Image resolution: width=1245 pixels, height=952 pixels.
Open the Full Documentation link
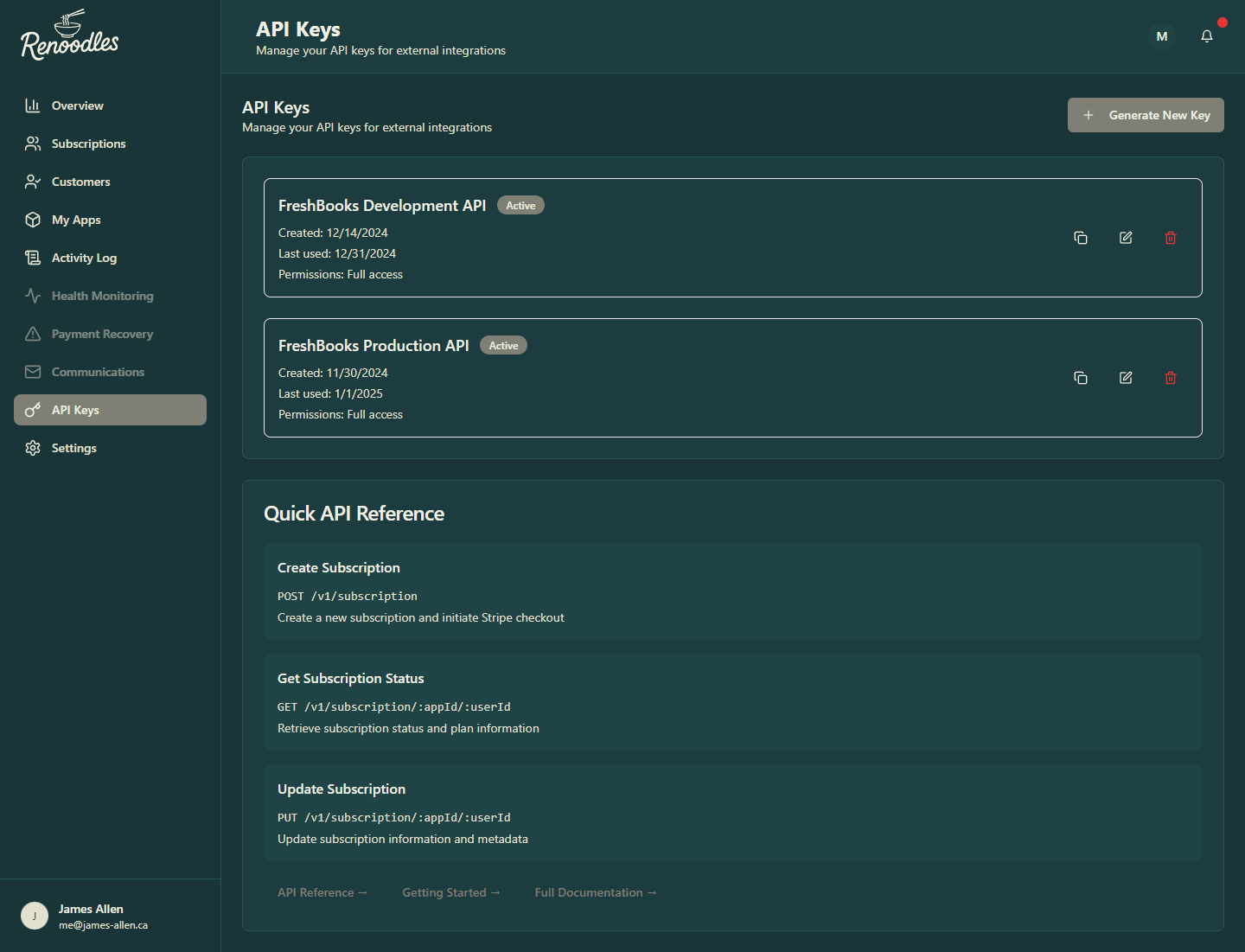point(595,891)
